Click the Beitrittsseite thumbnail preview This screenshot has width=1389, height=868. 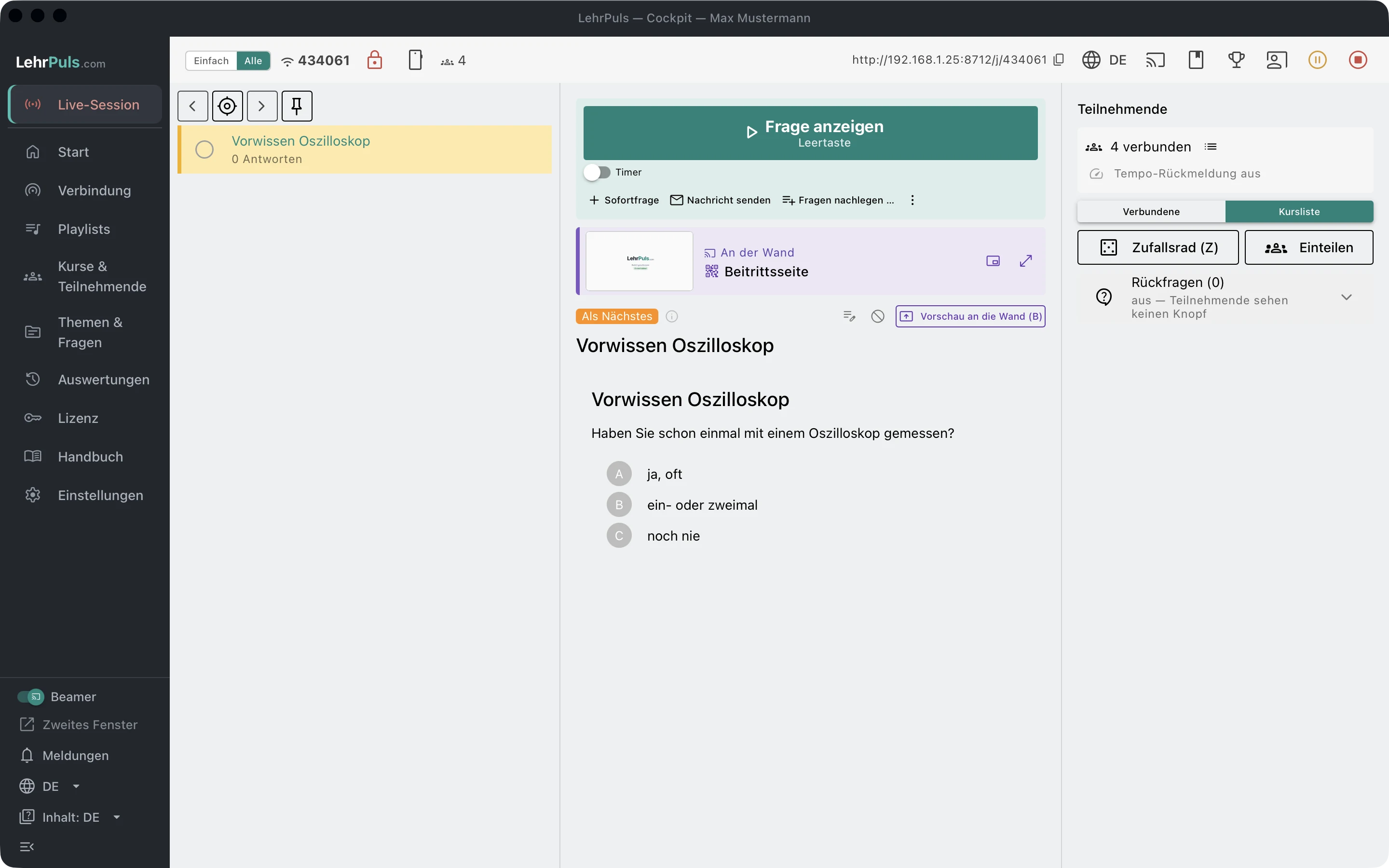coord(640,261)
